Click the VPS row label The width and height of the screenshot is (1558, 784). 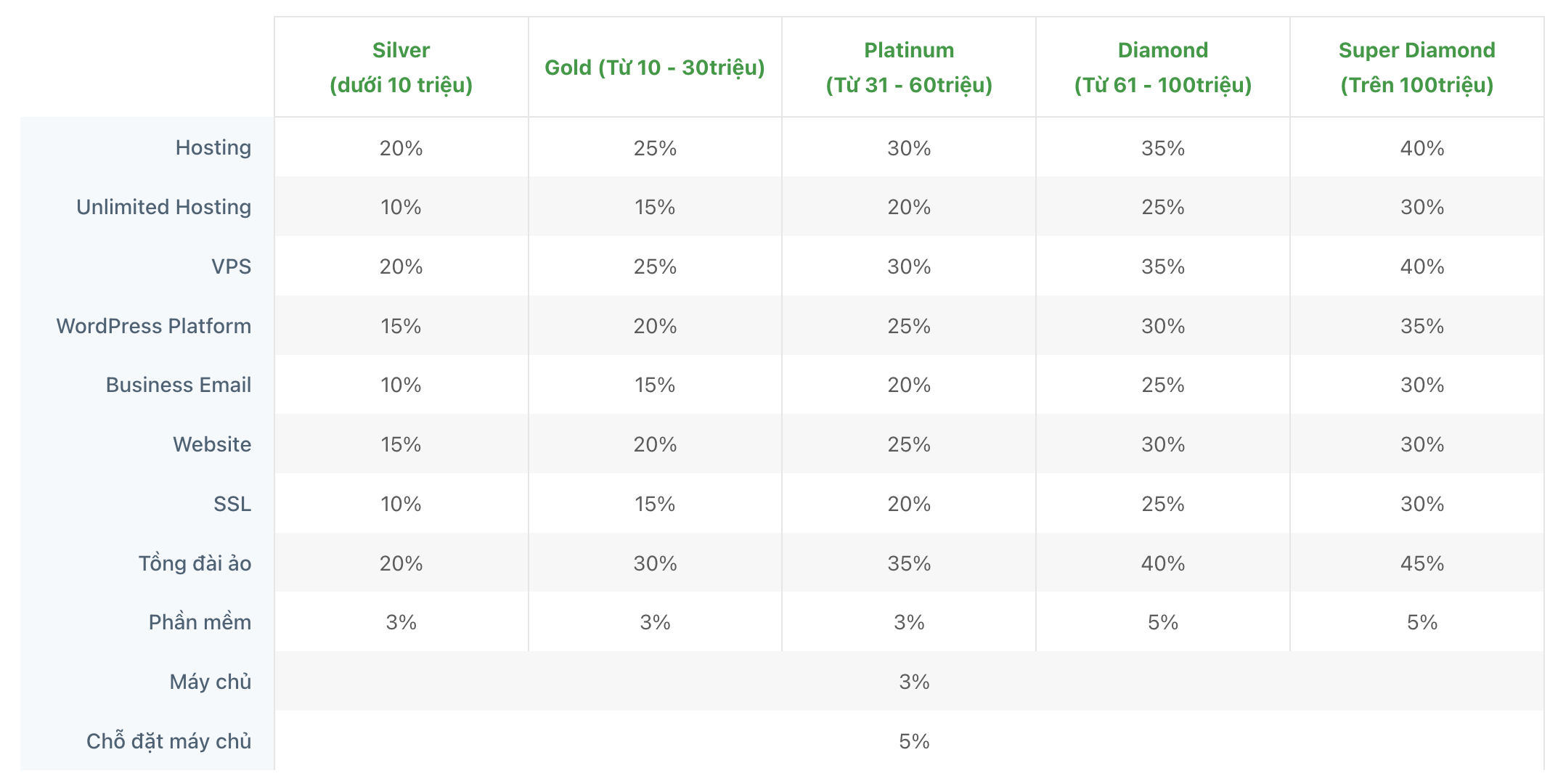(x=231, y=266)
